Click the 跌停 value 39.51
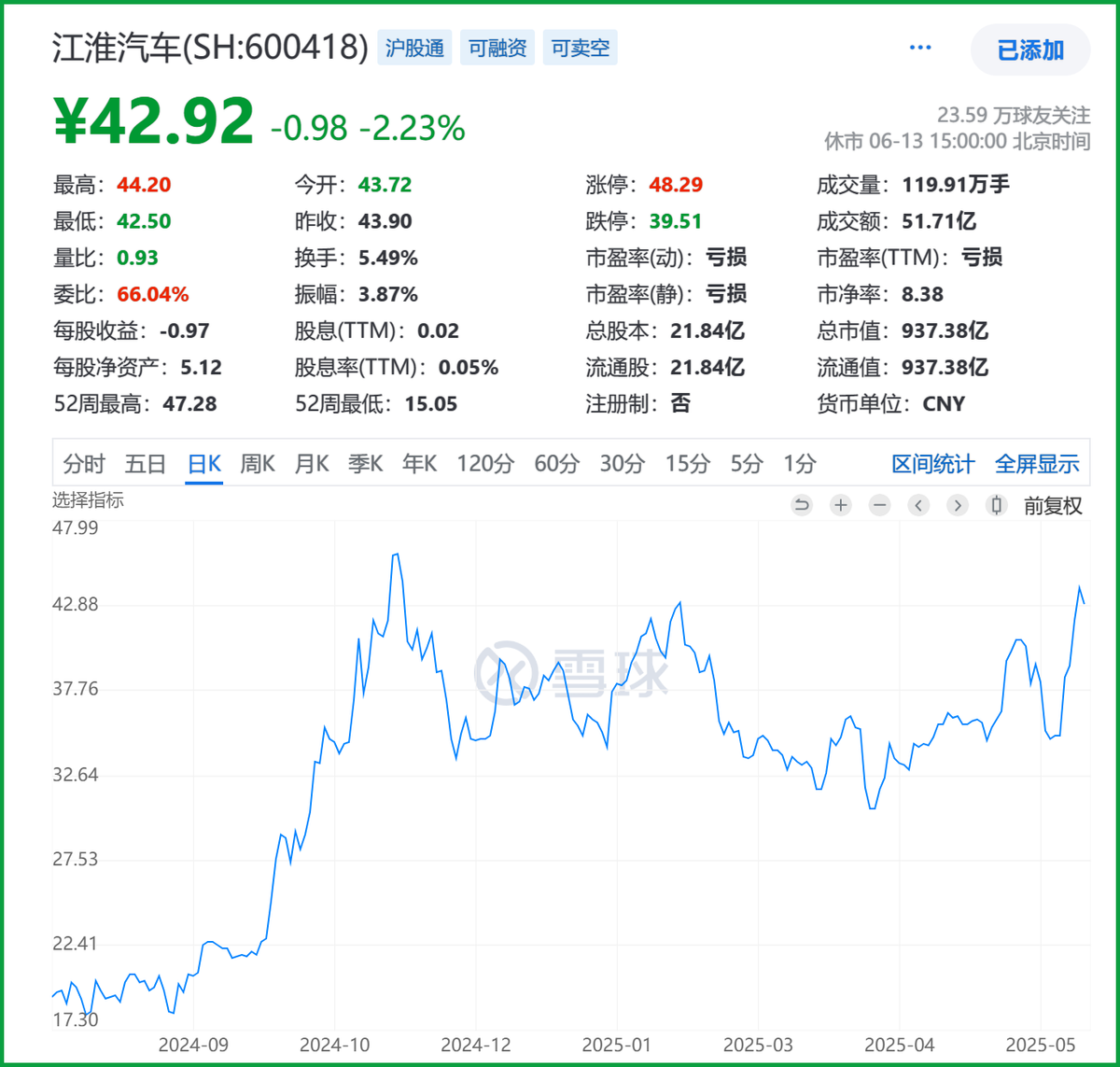 point(676,221)
